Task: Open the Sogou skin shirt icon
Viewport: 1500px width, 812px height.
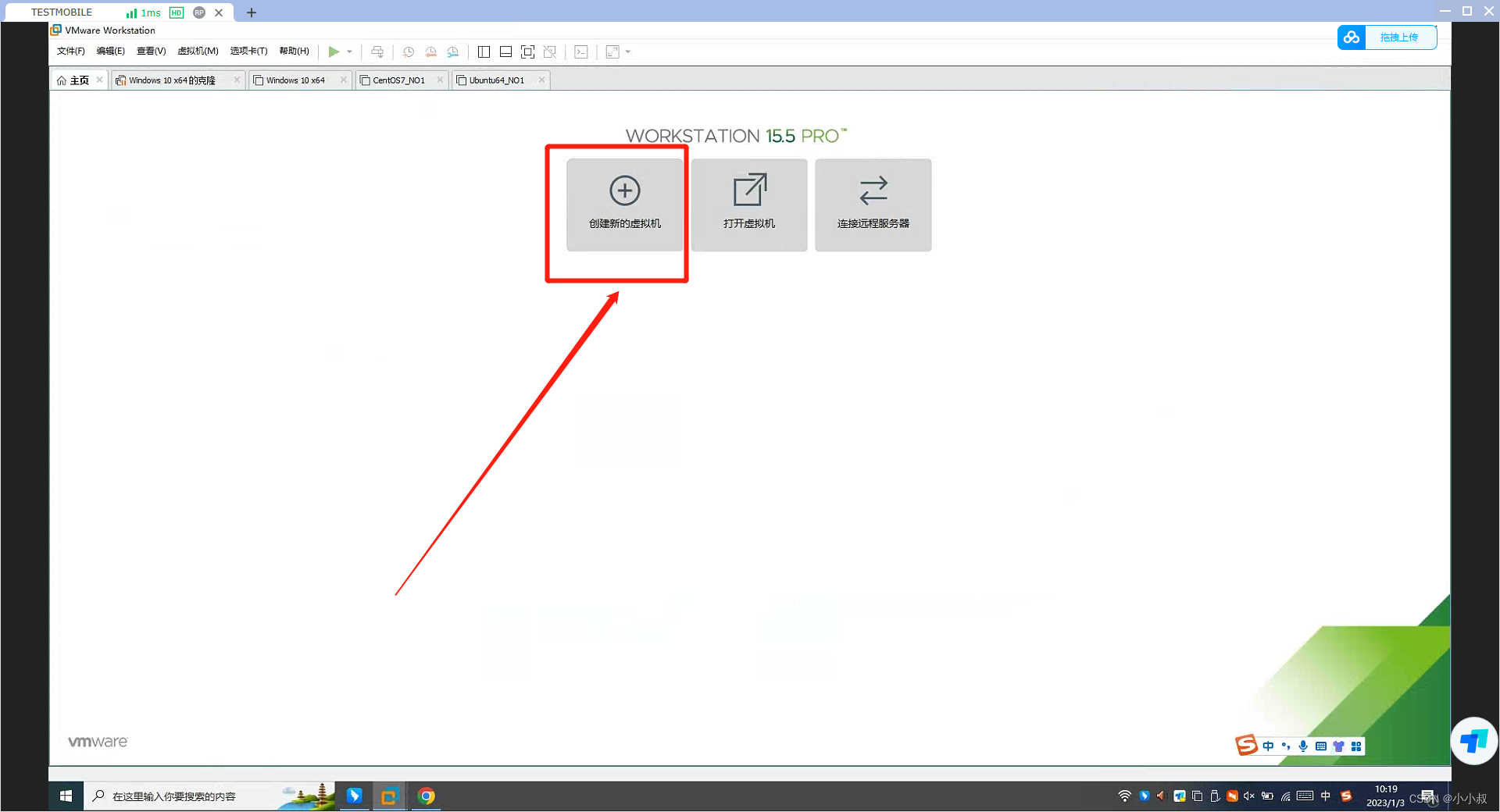Action: pos(1338,746)
